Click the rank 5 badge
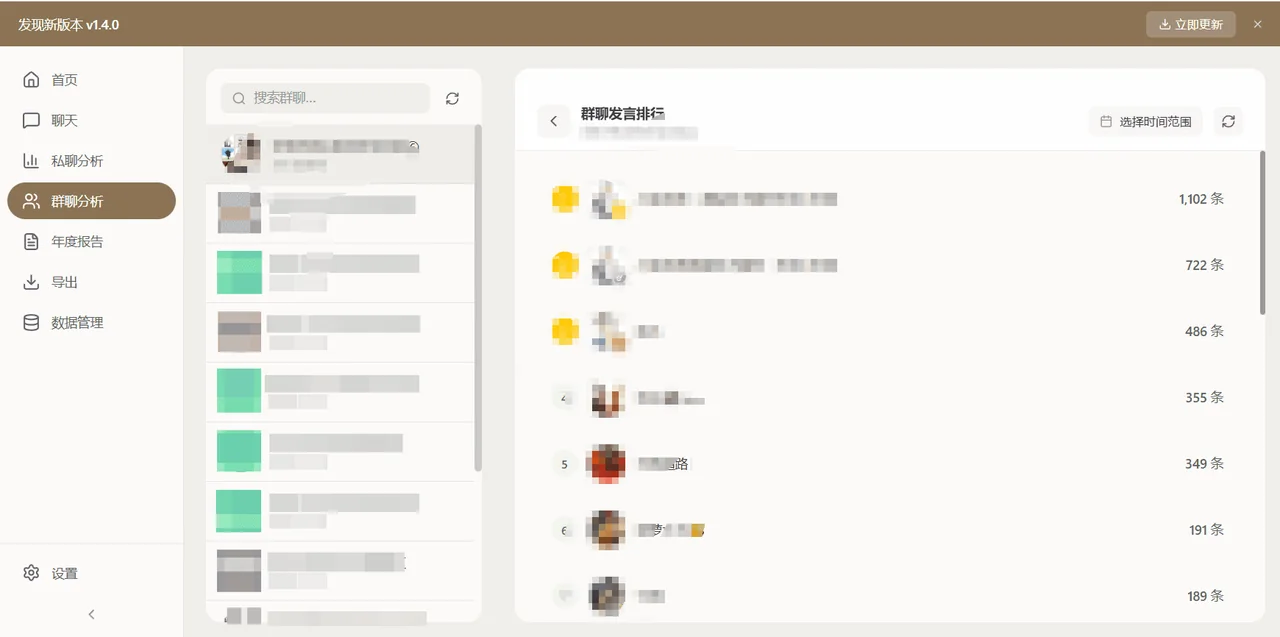 pos(565,464)
